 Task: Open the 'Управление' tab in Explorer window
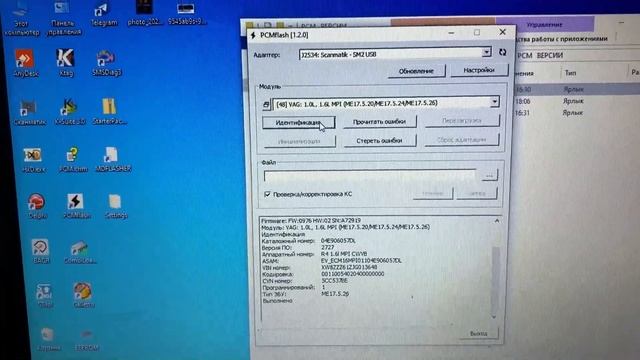pyautogui.click(x=544, y=25)
